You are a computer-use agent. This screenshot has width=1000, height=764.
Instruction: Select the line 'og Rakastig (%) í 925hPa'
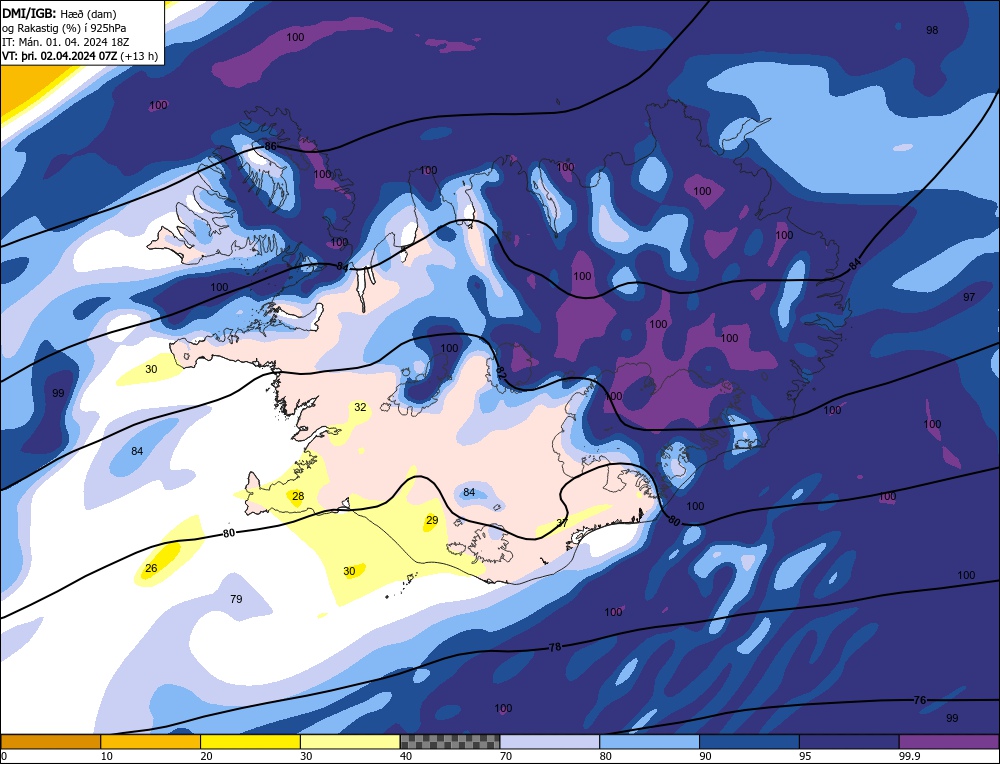(64, 27)
